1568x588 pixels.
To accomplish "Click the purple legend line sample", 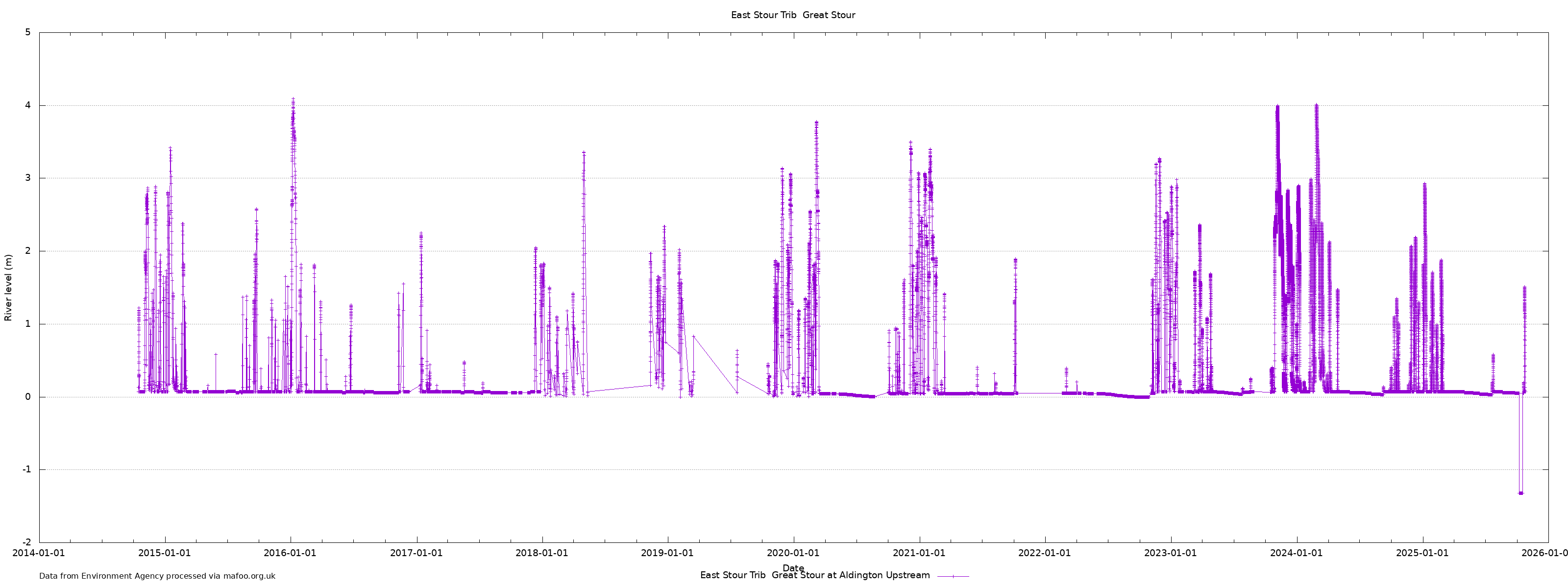I will (x=953, y=576).
